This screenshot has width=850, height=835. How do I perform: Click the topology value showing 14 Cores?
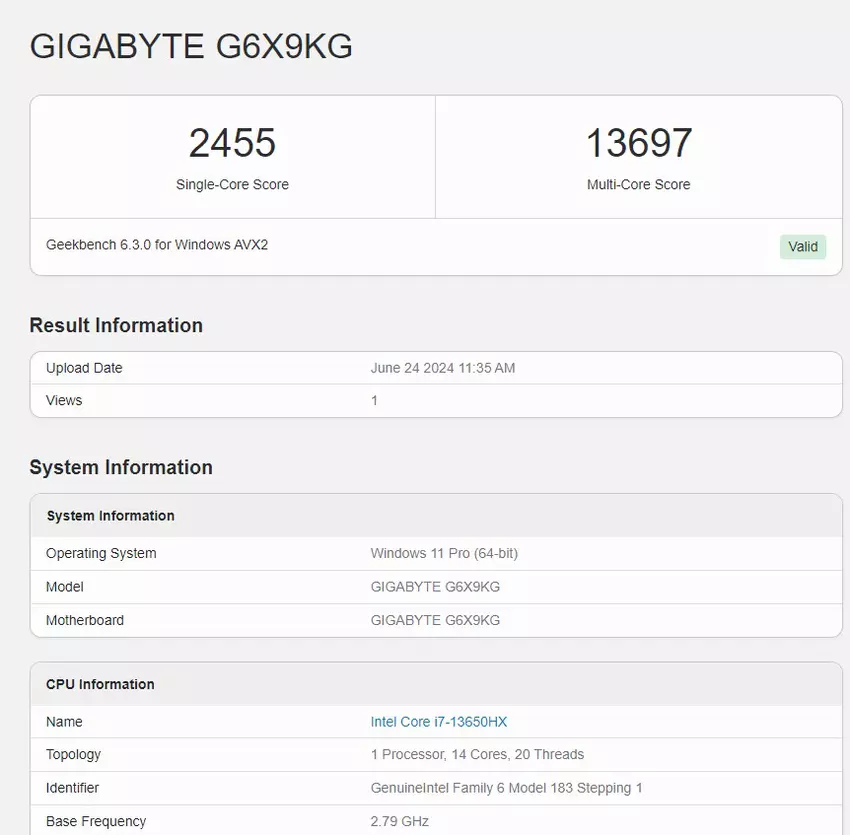477,755
